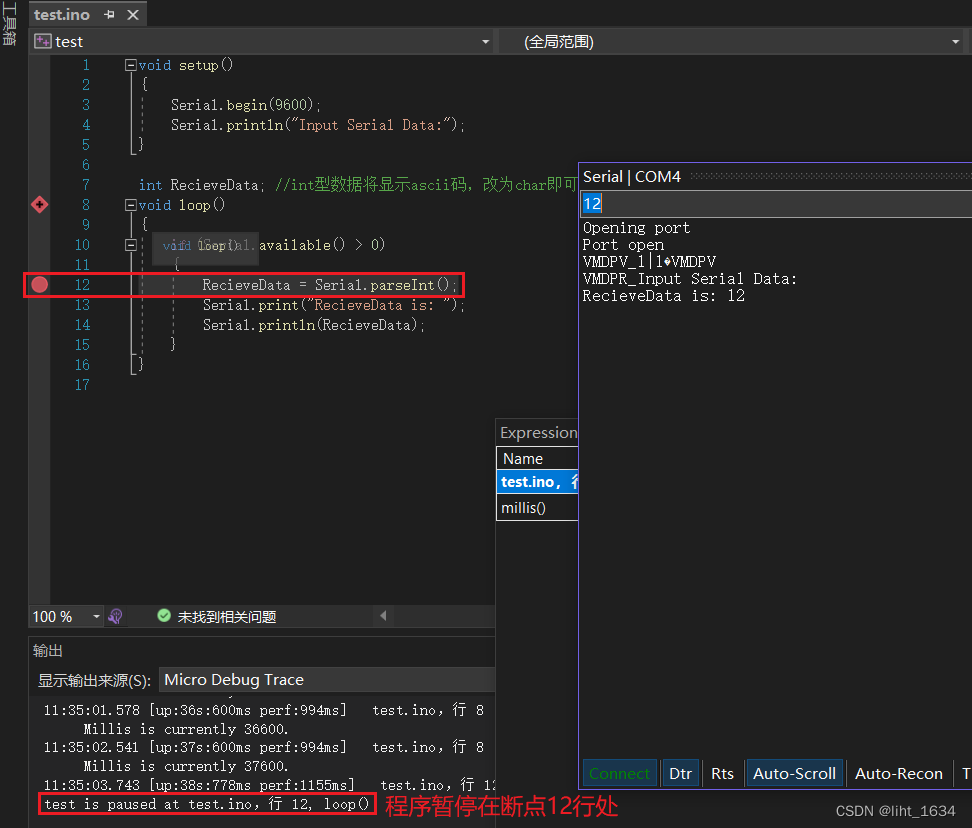This screenshot has height=828, width=972.
Task: Collapse the loop function with the fold icon
Action: 129,205
